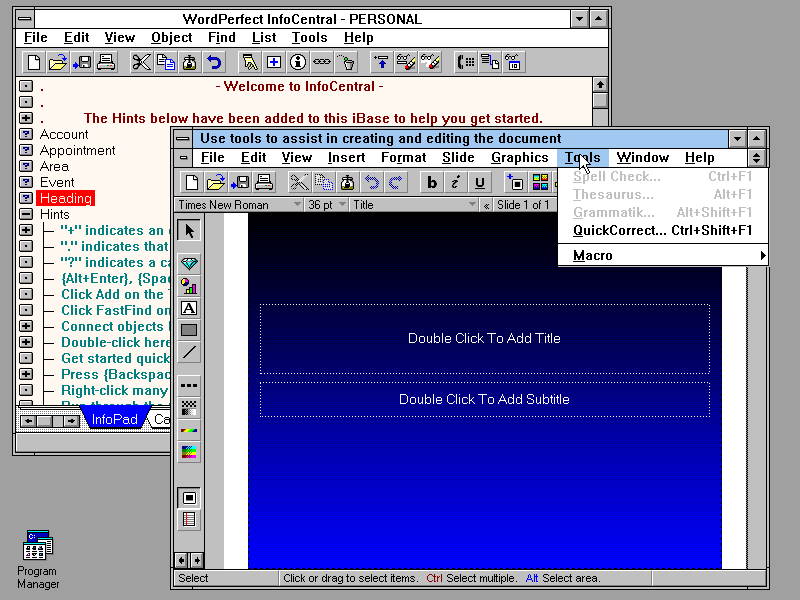800x600 pixels.
Task: Click calendar glasses icon in InfoCentral toolbar
Action: (x=513, y=62)
